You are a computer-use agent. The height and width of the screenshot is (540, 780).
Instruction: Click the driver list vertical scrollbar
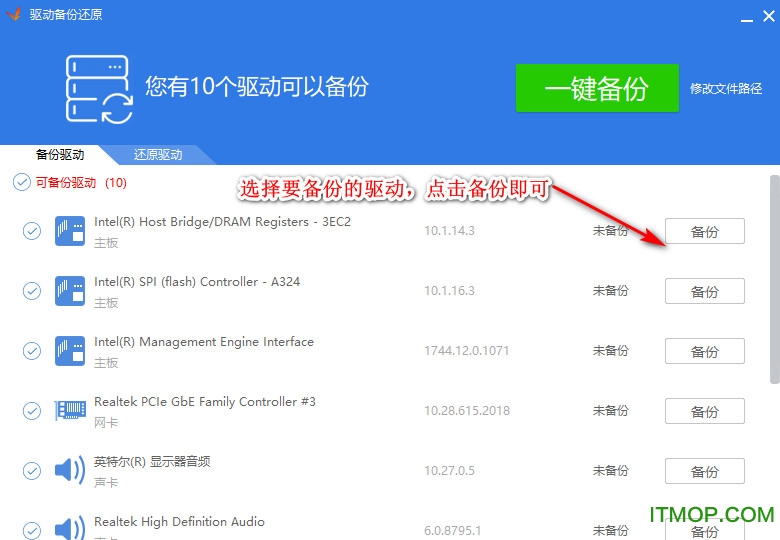pos(775,279)
